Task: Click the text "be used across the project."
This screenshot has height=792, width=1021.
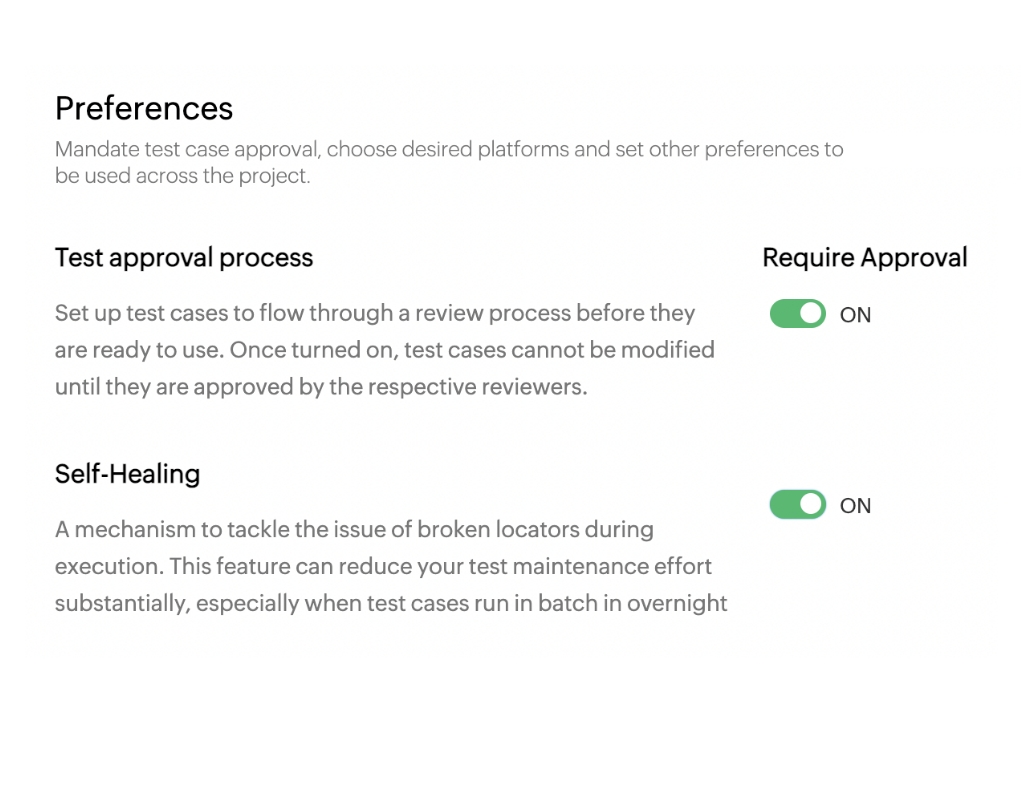Action: coord(183,177)
